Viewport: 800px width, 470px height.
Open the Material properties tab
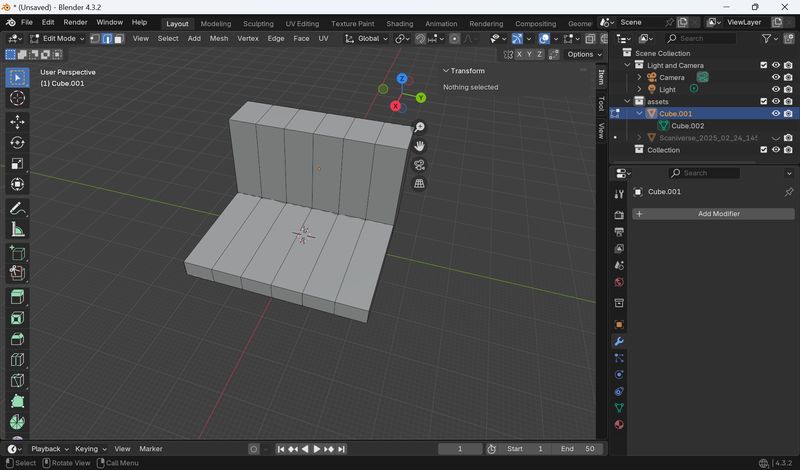(x=619, y=425)
